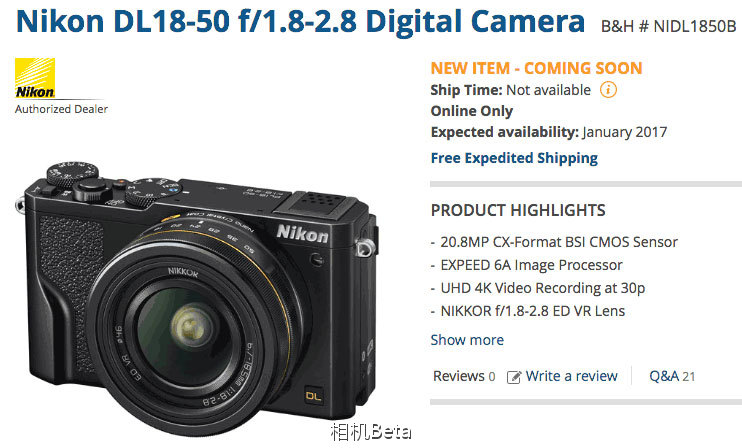Open the Q&A section
This screenshot has width=742, height=448.
click(672, 376)
